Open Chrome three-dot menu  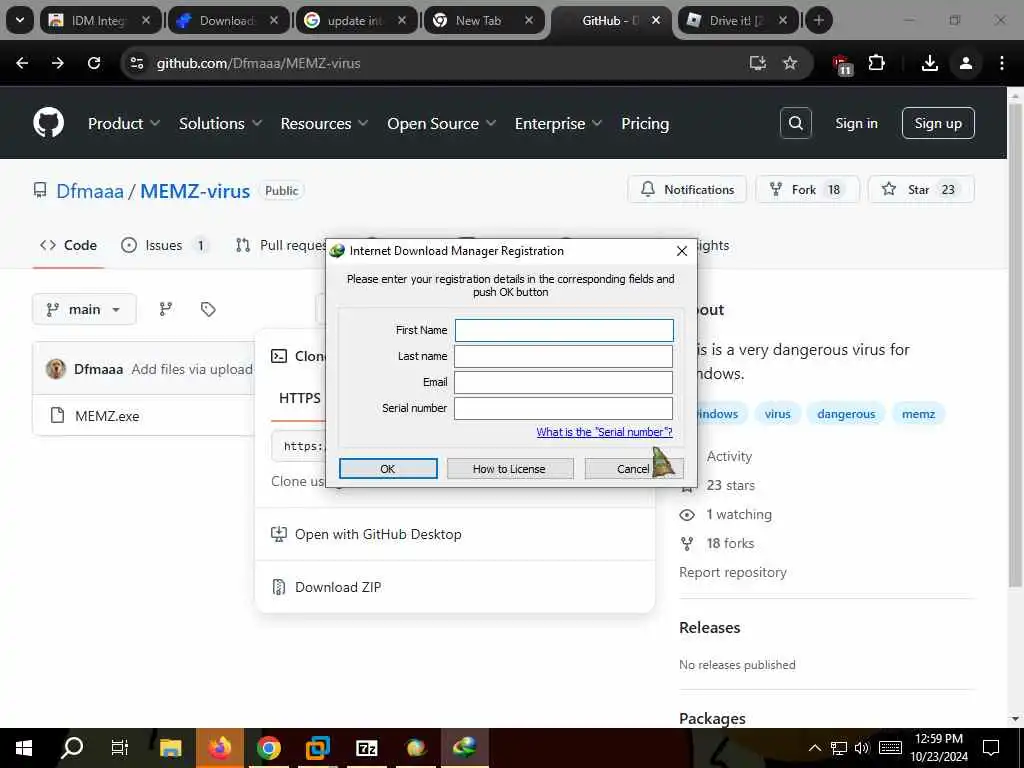pyautogui.click(x=1002, y=63)
